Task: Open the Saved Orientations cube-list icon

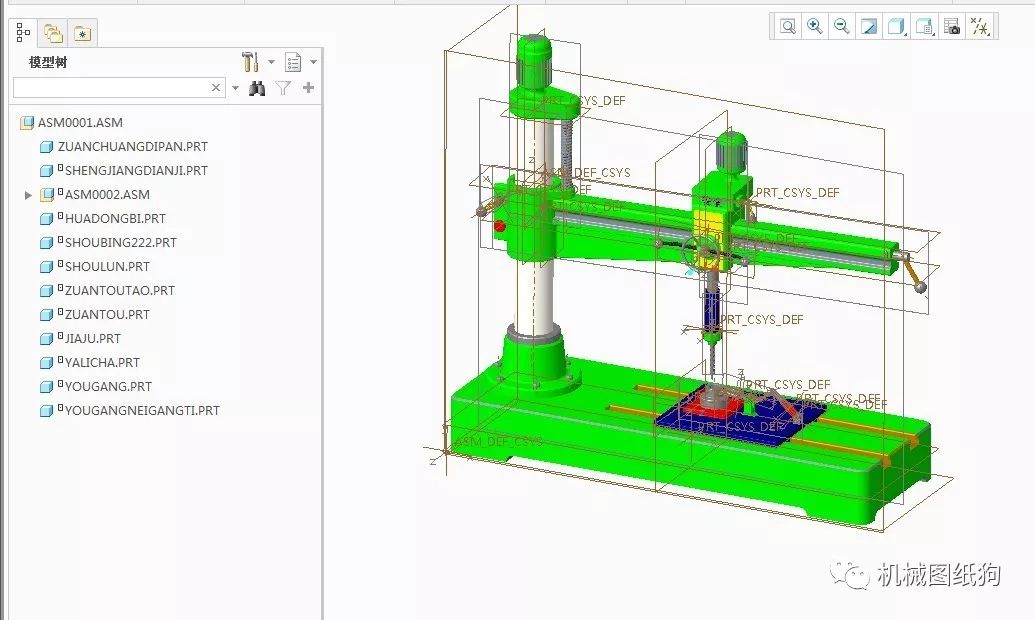Action: click(x=924, y=26)
